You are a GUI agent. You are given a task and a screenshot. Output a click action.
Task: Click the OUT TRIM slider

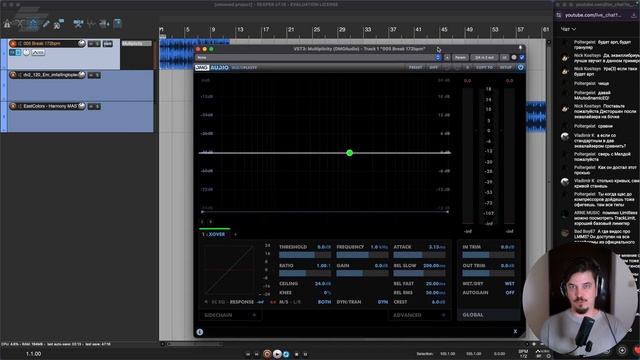pyautogui.click(x=488, y=273)
